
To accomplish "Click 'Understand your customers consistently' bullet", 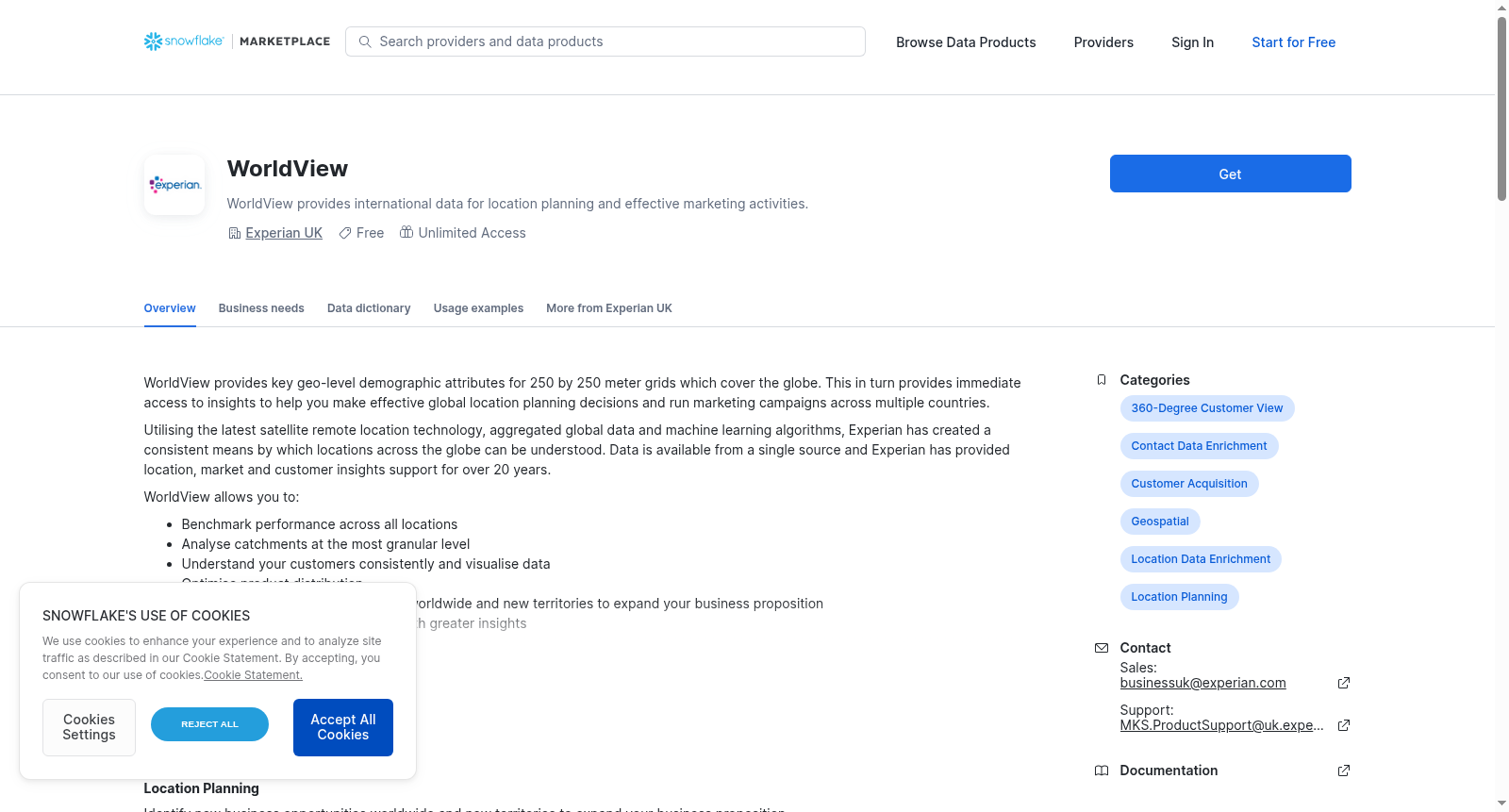I will click(366, 564).
